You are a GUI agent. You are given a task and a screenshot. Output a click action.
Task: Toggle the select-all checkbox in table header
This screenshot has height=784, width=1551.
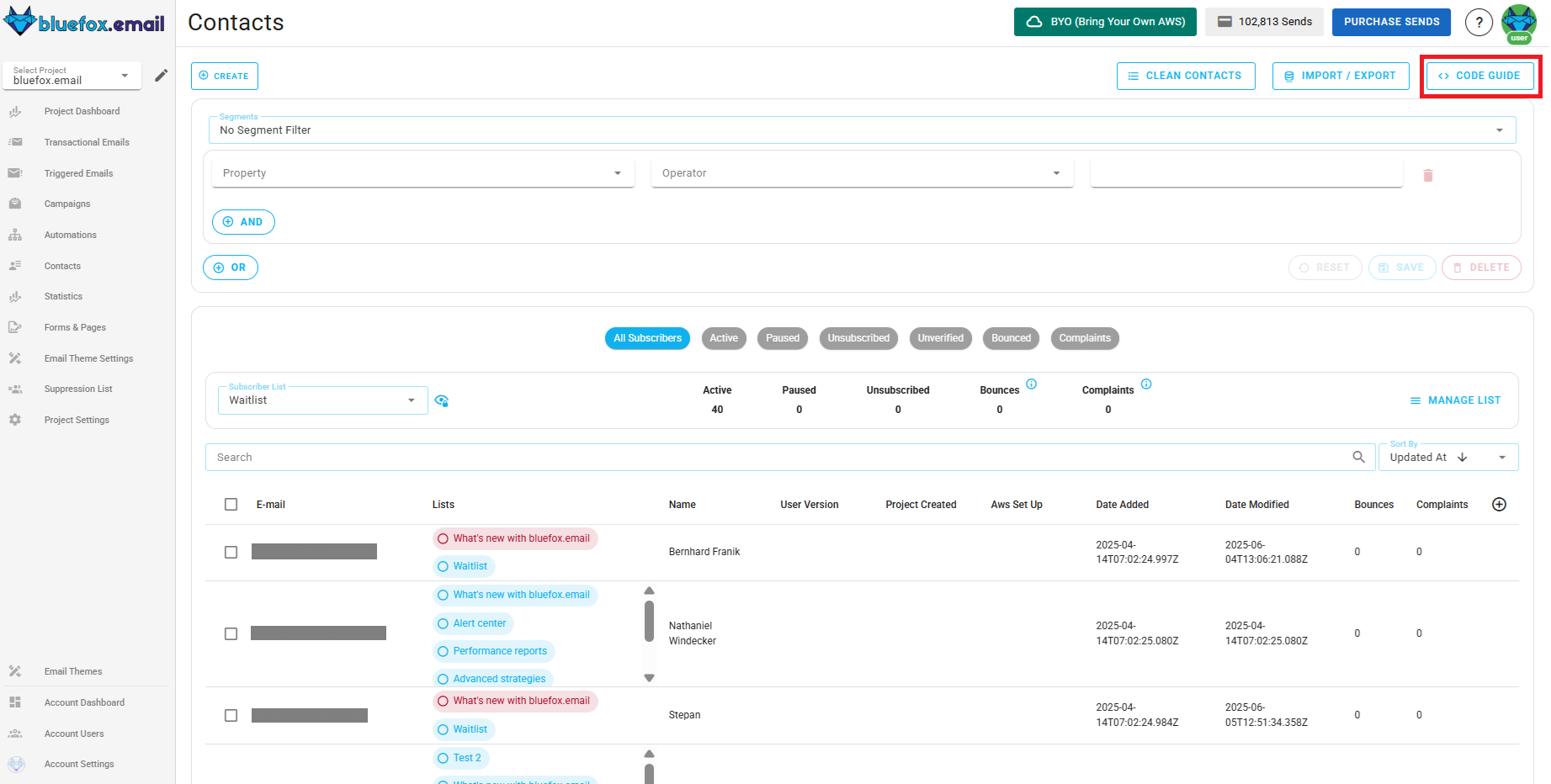coord(231,505)
